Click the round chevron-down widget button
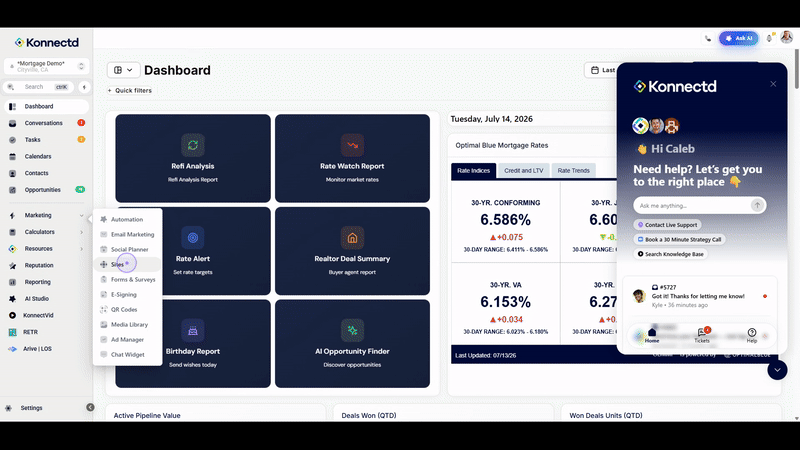 pos(777,370)
